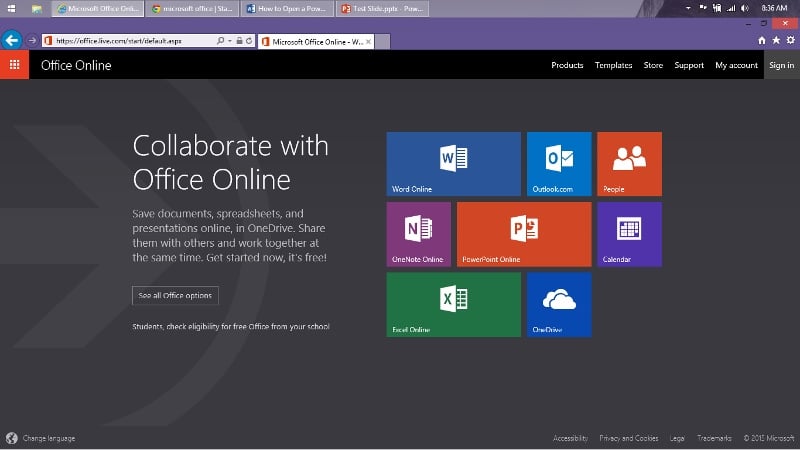The height and width of the screenshot is (450, 800).
Task: Open favorites star icon
Action: (x=776, y=40)
